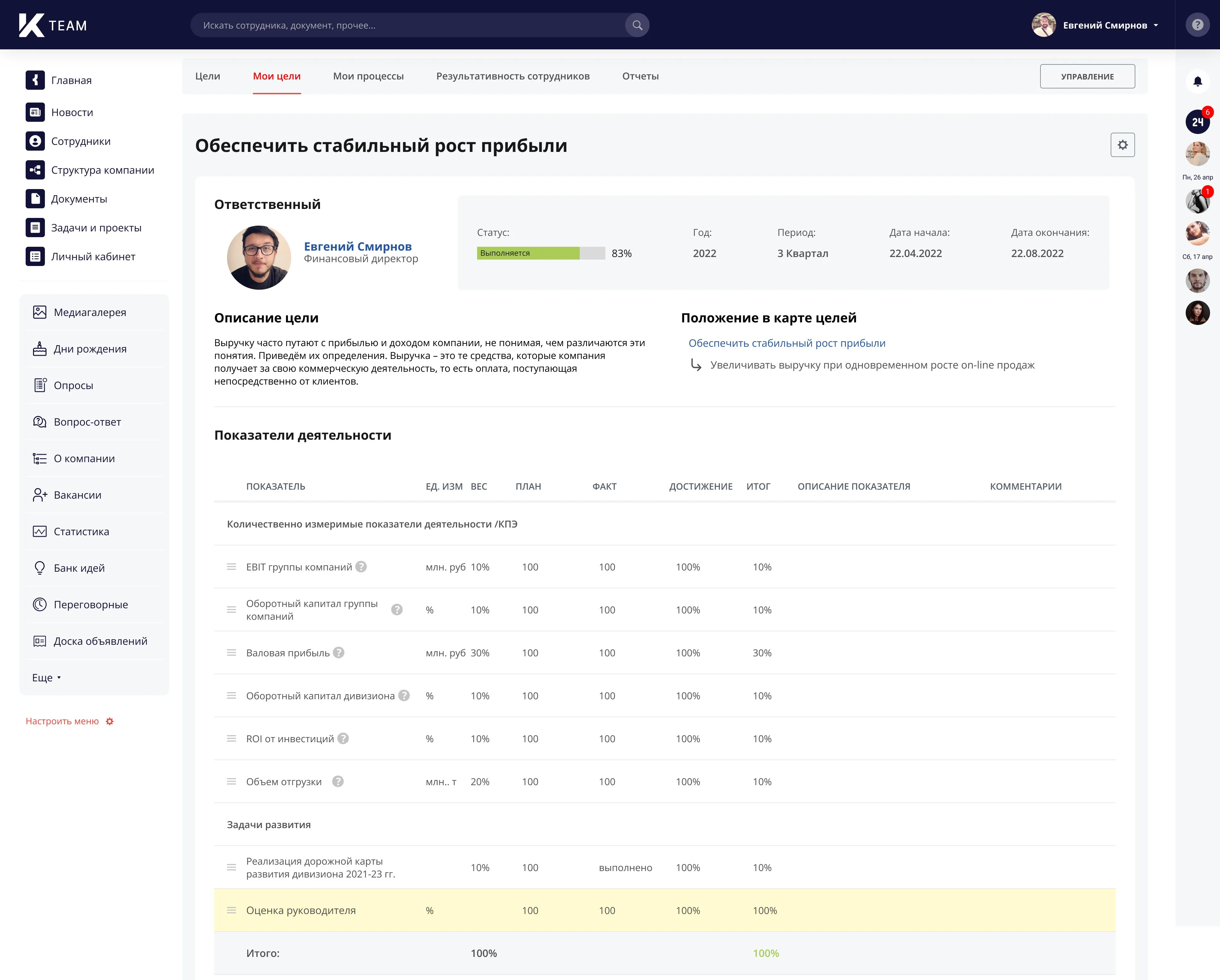This screenshot has width=1220, height=980.
Task: Open the Медиагалерея sidebar item
Action: tap(89, 312)
